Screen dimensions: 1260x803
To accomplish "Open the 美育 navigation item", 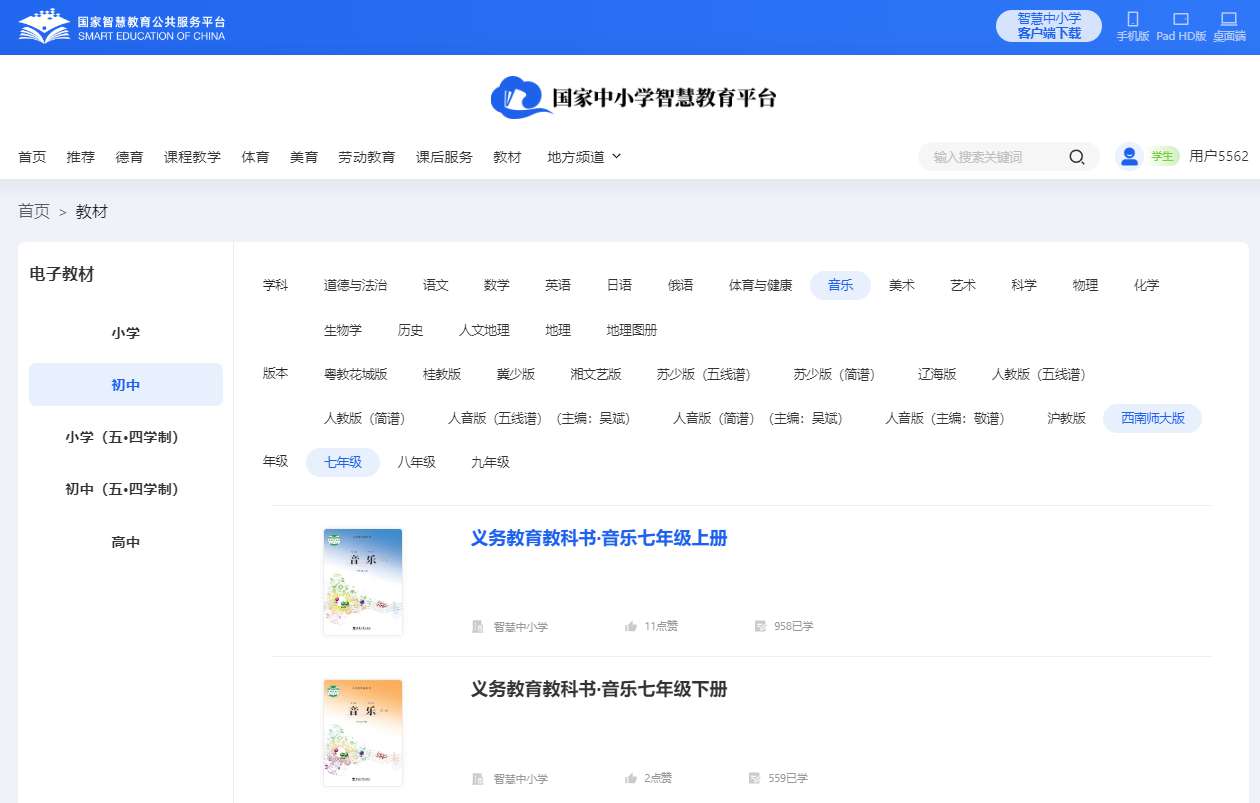I will (304, 157).
